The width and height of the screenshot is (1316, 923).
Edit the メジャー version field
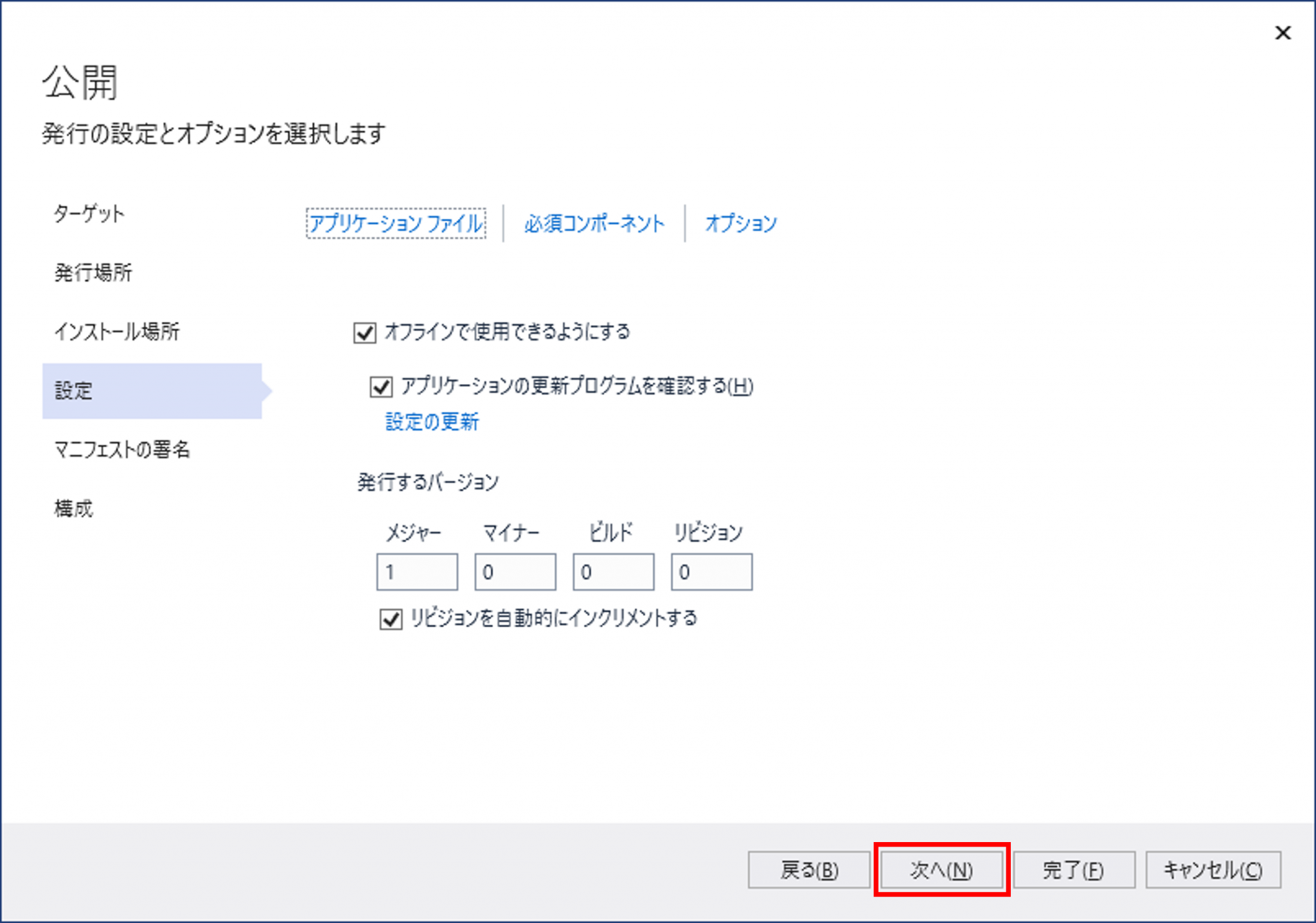416,571
